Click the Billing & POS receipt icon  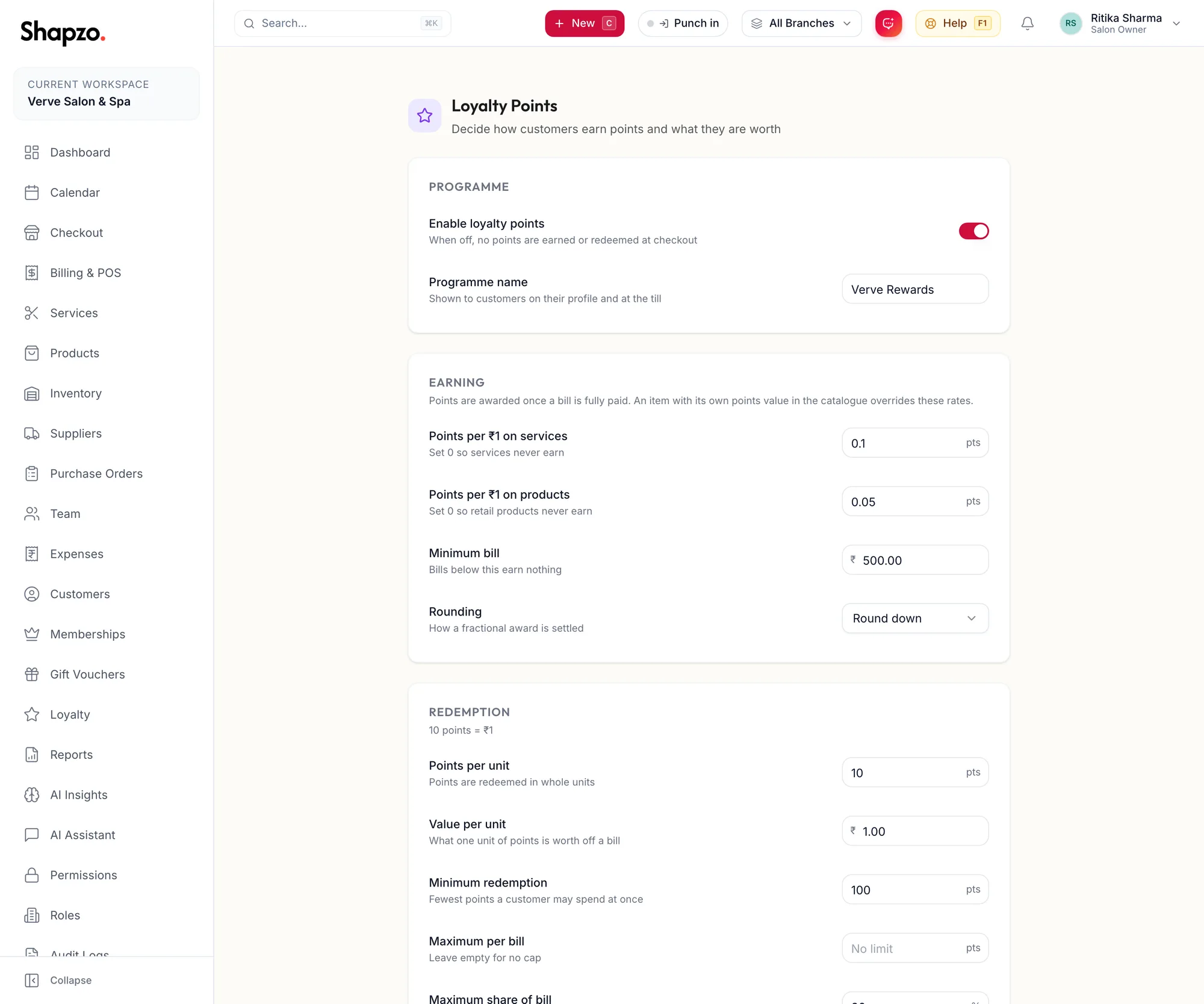[32, 273]
